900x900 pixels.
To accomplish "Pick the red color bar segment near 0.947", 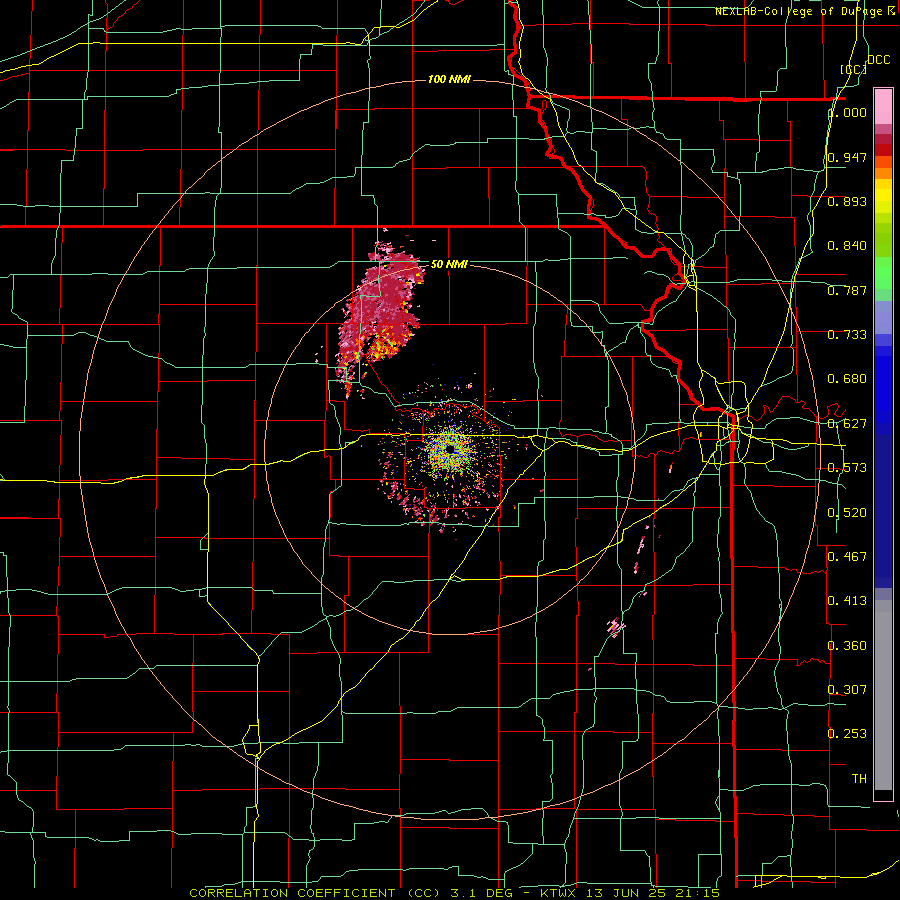I will [883, 150].
